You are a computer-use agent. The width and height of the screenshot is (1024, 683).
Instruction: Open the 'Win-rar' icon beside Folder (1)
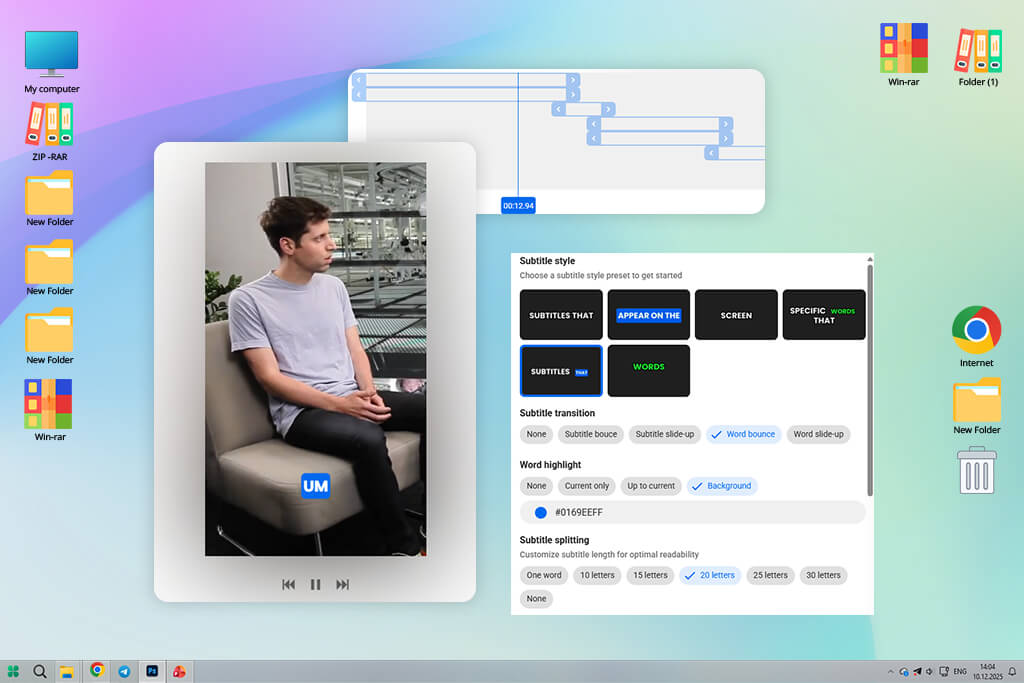pos(903,54)
